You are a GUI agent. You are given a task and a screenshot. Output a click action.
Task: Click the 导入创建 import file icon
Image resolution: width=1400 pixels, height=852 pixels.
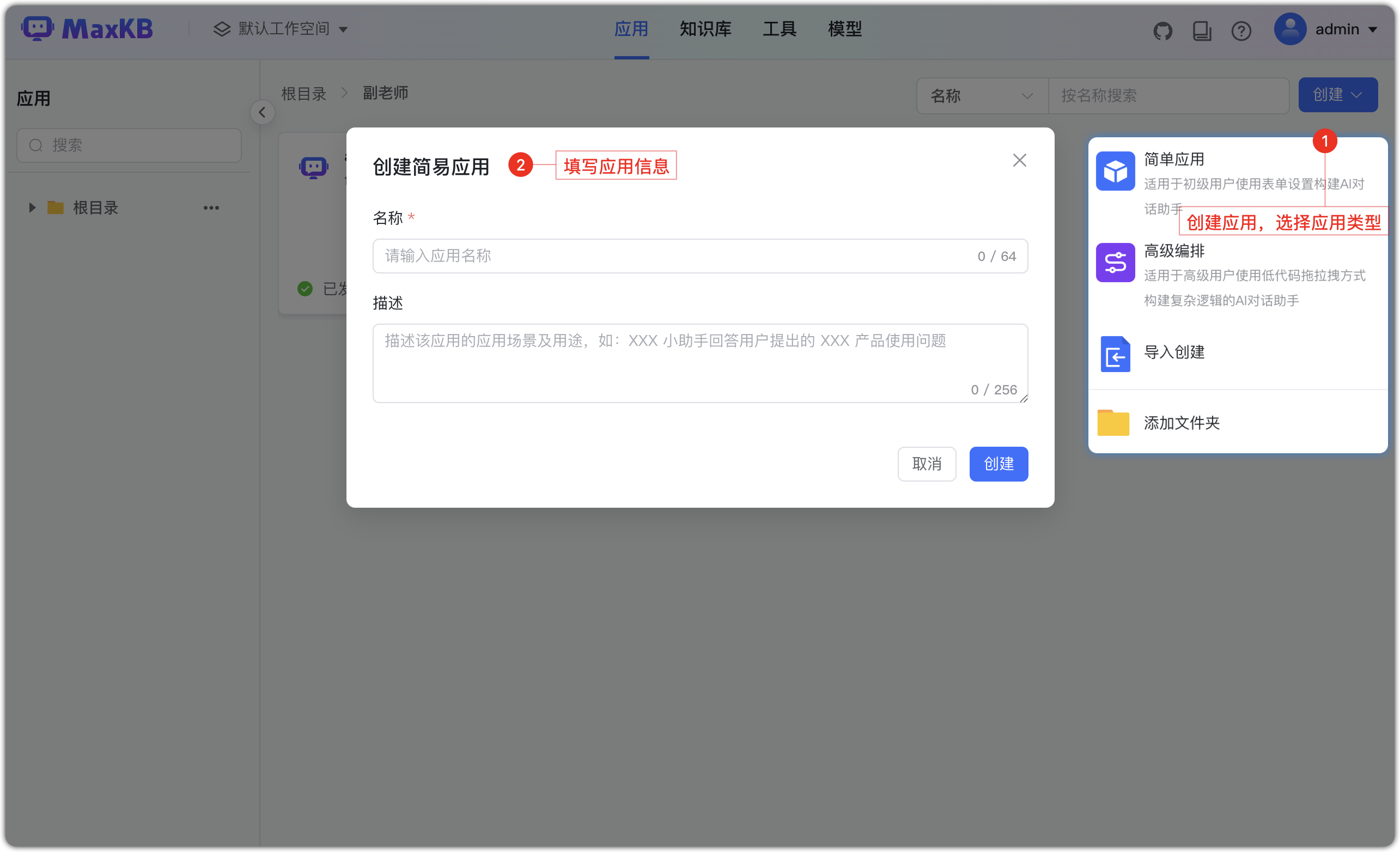pos(1115,354)
